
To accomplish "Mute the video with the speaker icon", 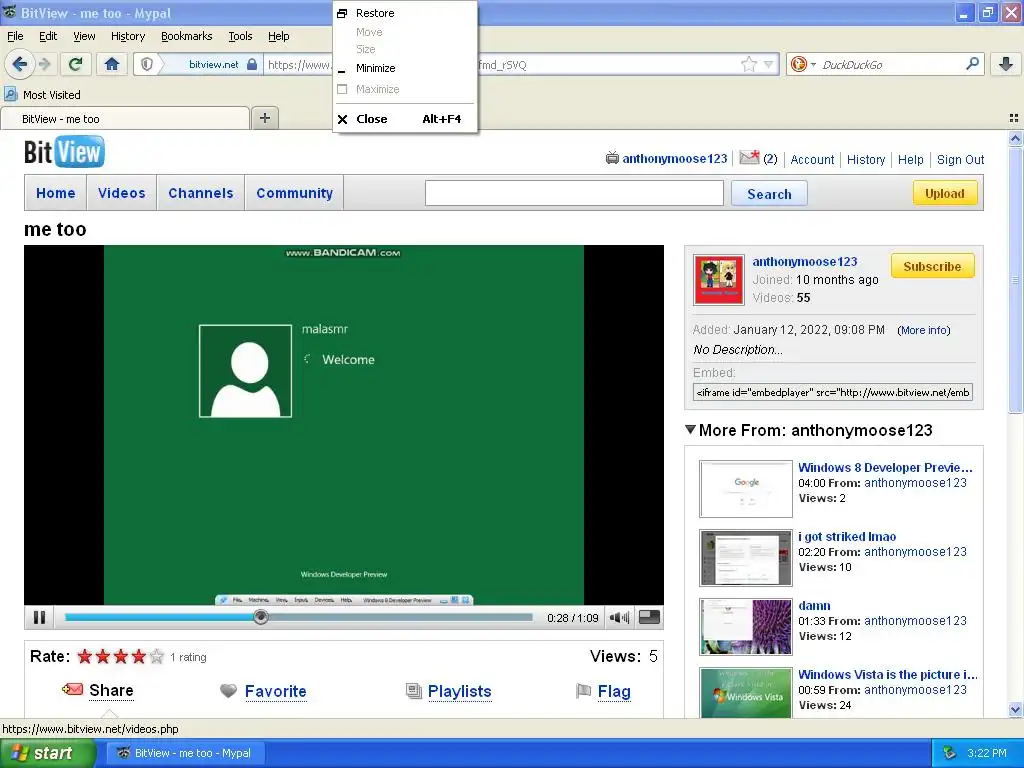I will coord(618,617).
